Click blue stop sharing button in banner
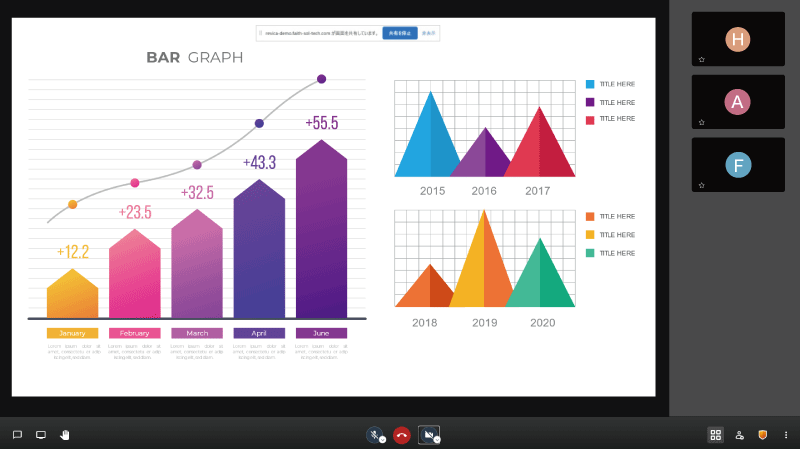This screenshot has height=449, width=800. point(400,33)
